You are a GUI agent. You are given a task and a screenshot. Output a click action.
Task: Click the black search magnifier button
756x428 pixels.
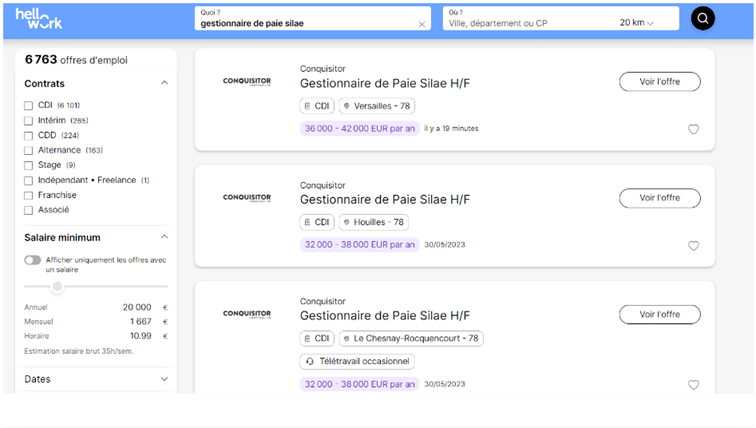click(702, 18)
